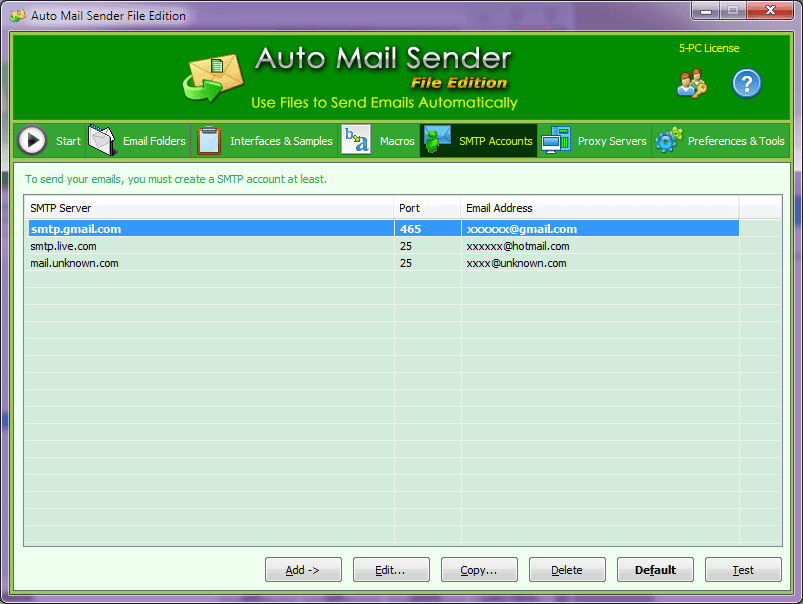Image resolution: width=803 pixels, height=604 pixels.
Task: Sort by the SMTP Server column header
Action: (209, 208)
